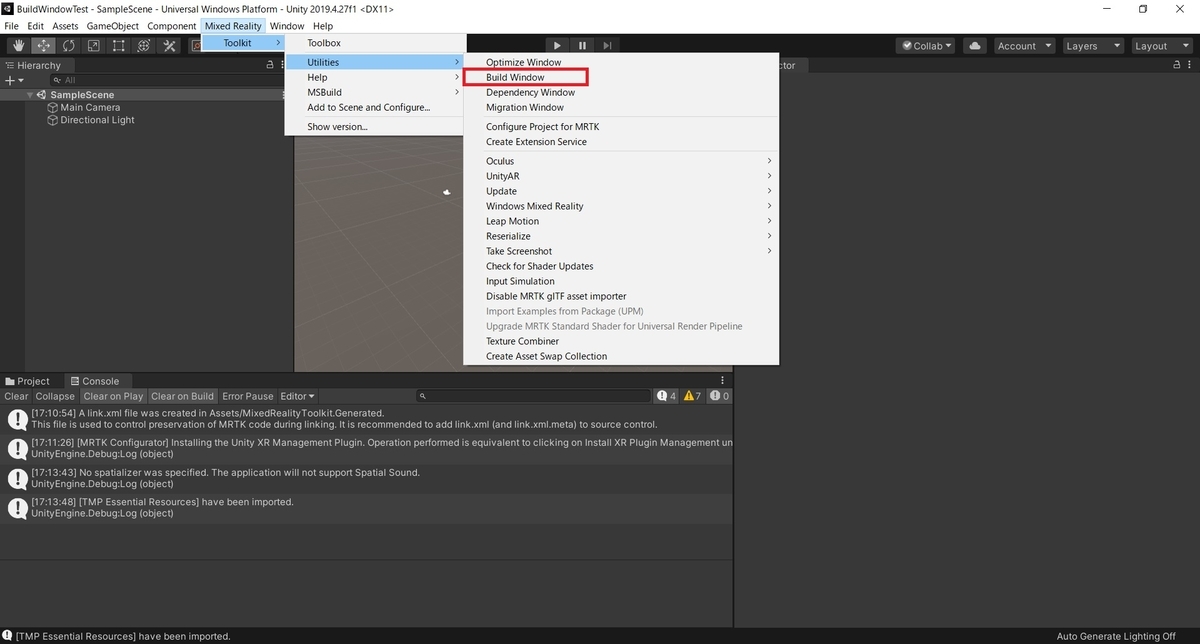Open the Edit menu

click(36, 26)
